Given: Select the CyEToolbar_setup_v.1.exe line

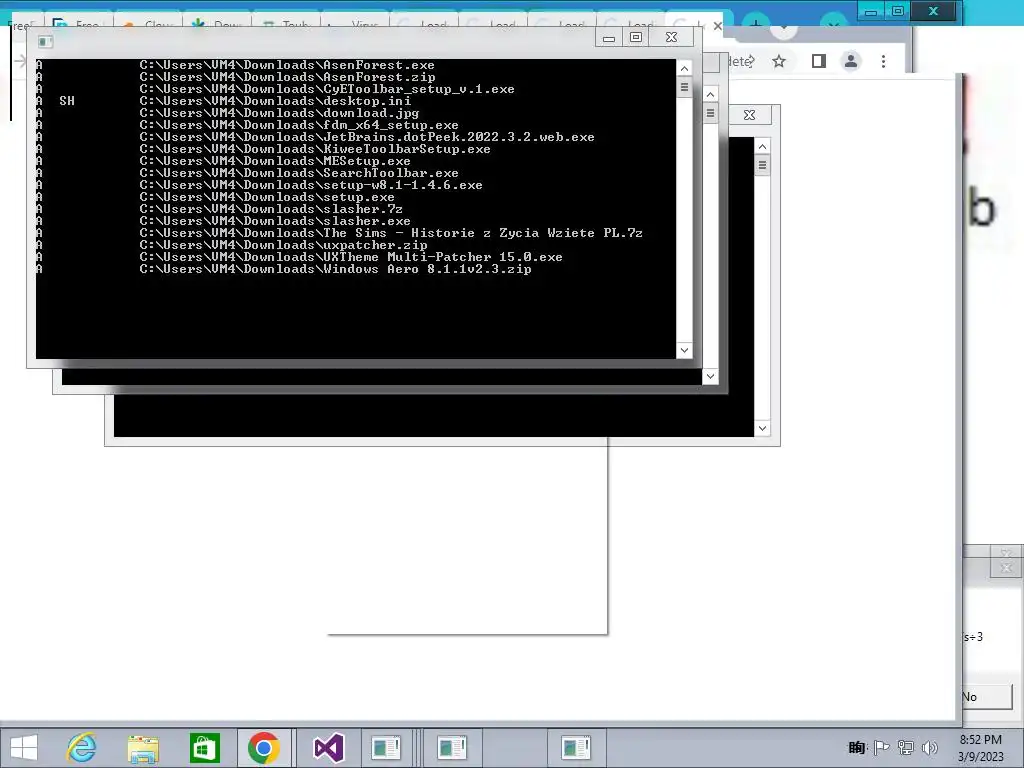Looking at the screenshot, I should click(x=327, y=89).
